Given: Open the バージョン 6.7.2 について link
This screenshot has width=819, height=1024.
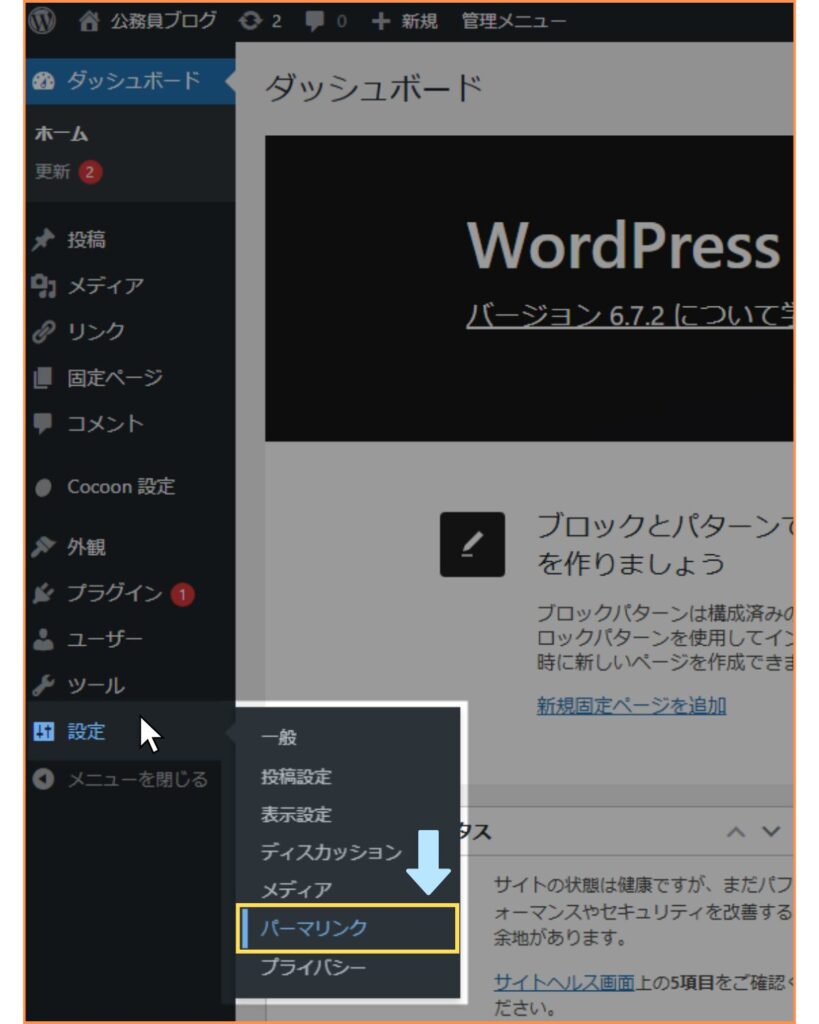Looking at the screenshot, I should coord(629,316).
